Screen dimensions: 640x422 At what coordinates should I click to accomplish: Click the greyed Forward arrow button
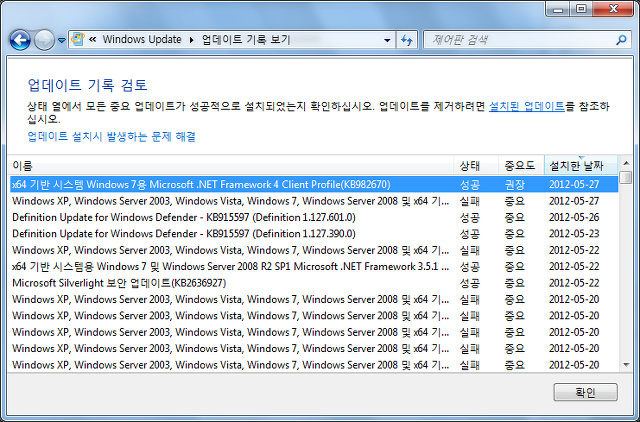(44, 40)
